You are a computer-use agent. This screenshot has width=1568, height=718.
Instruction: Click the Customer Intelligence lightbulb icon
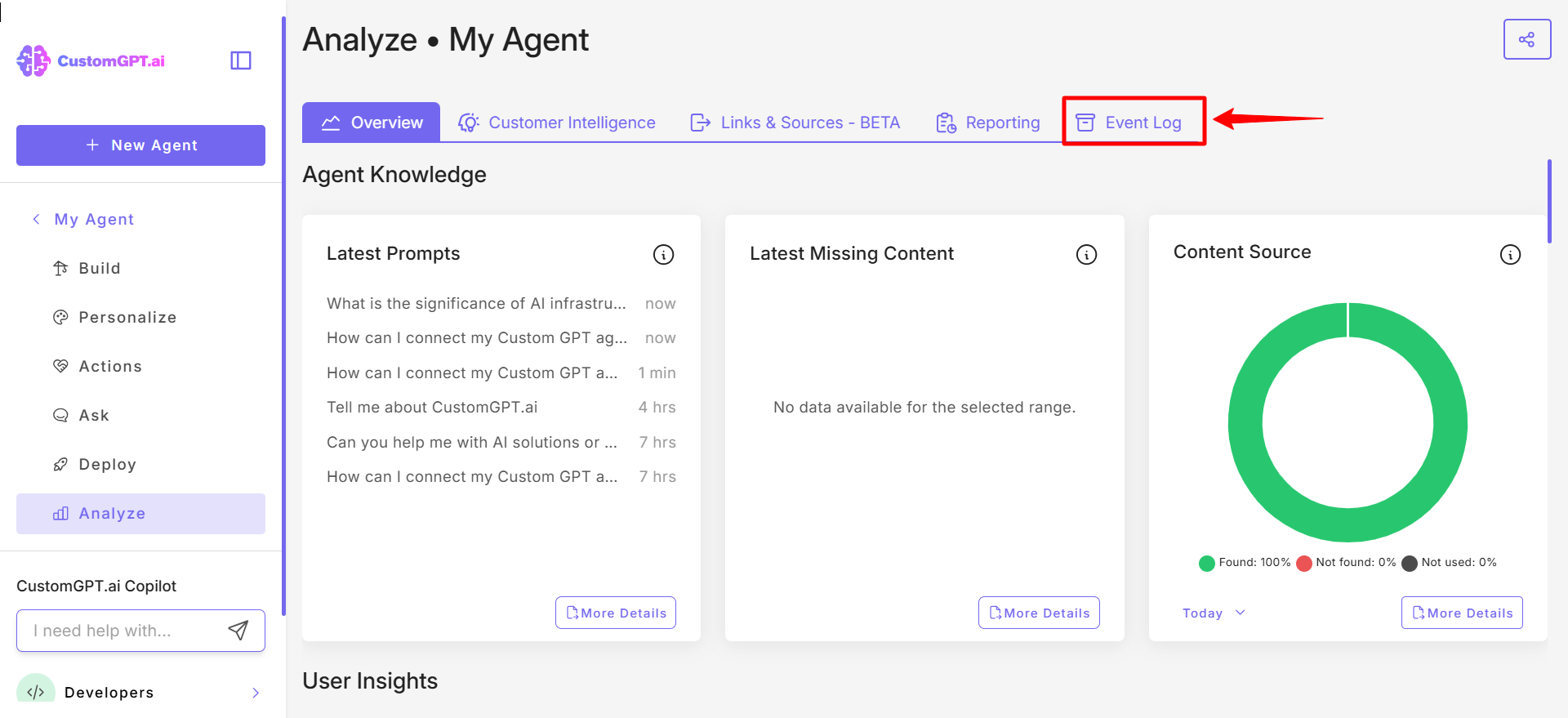coord(468,123)
